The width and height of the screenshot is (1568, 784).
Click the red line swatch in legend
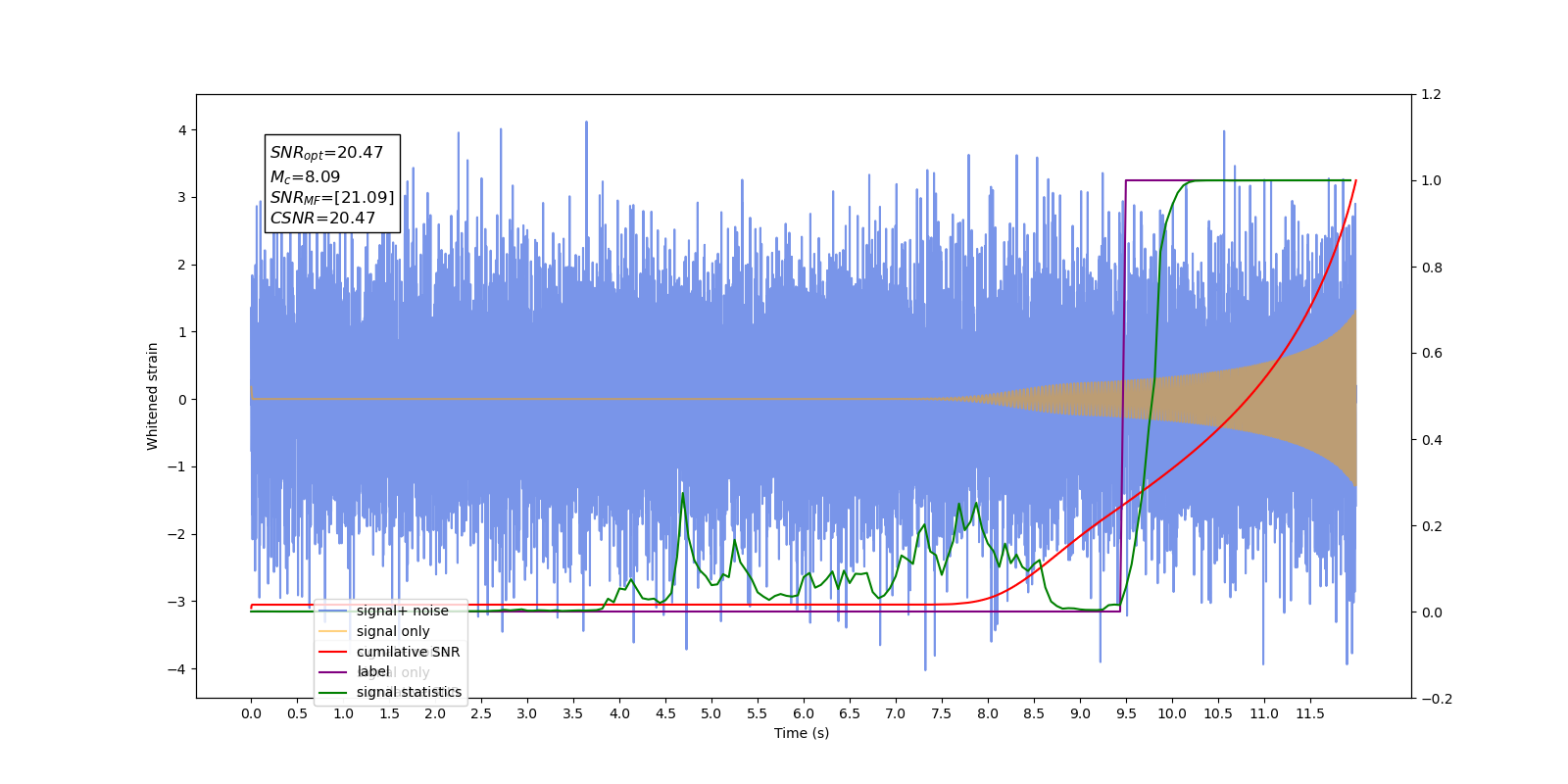click(x=333, y=652)
